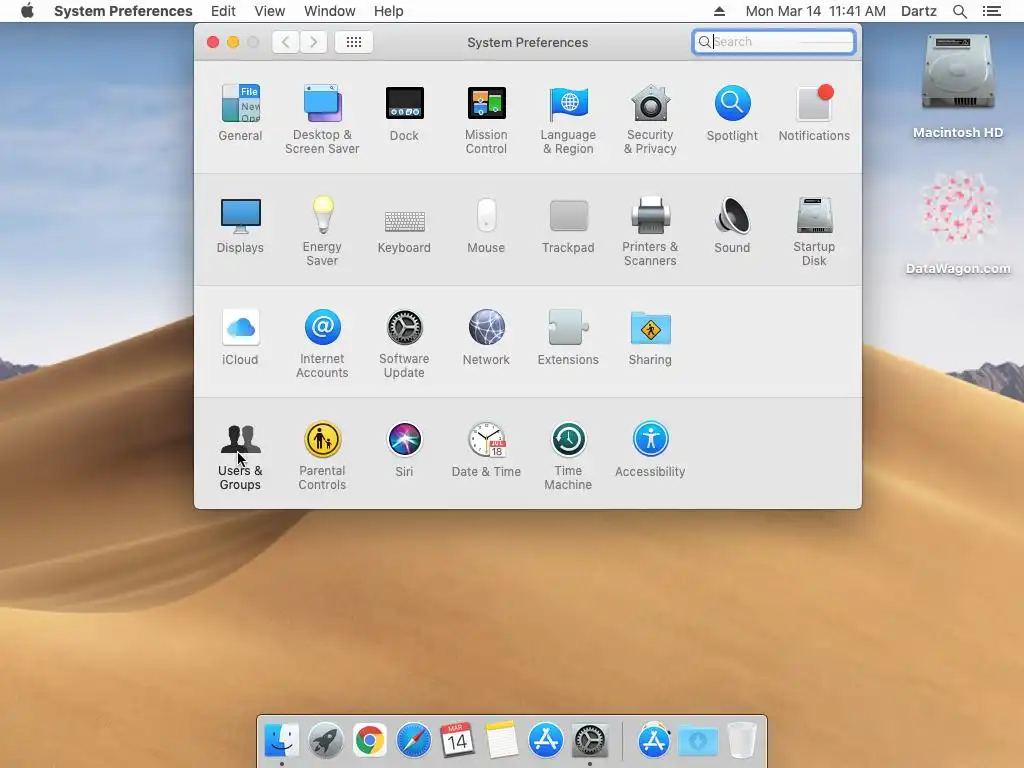Open the Window menu
This screenshot has height=768, width=1024.
pyautogui.click(x=330, y=11)
